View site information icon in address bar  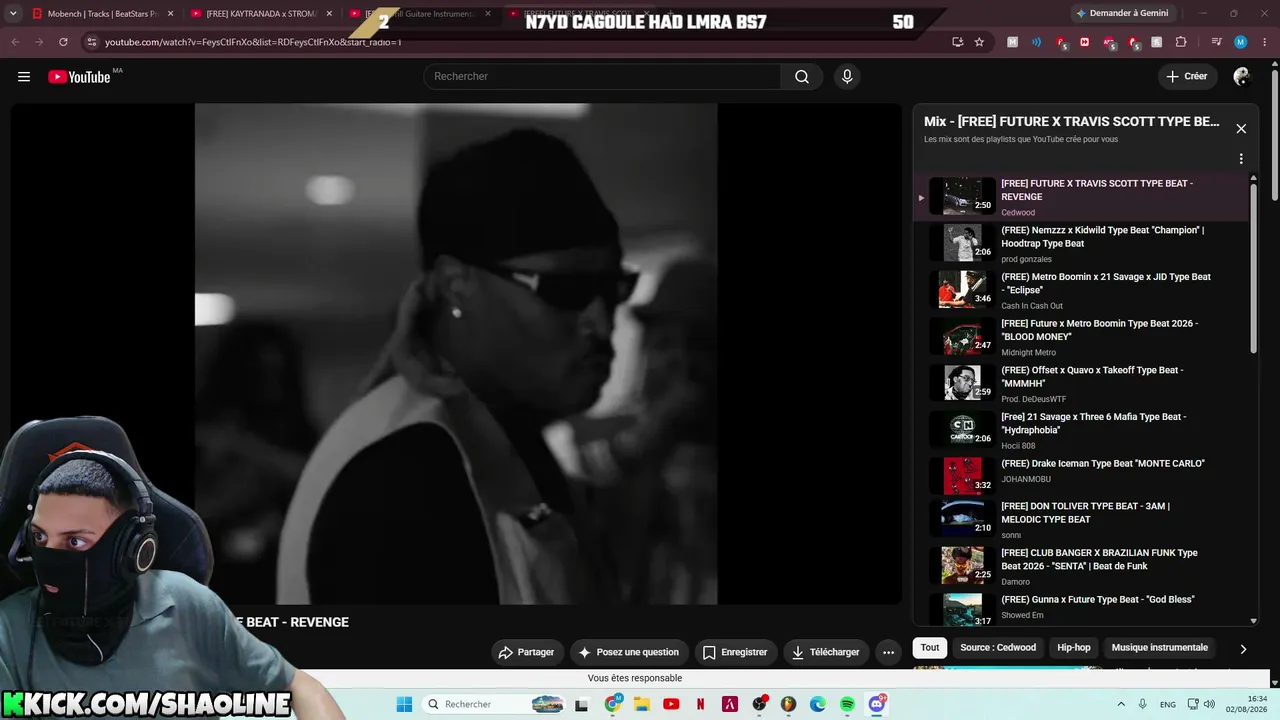[x=91, y=42]
